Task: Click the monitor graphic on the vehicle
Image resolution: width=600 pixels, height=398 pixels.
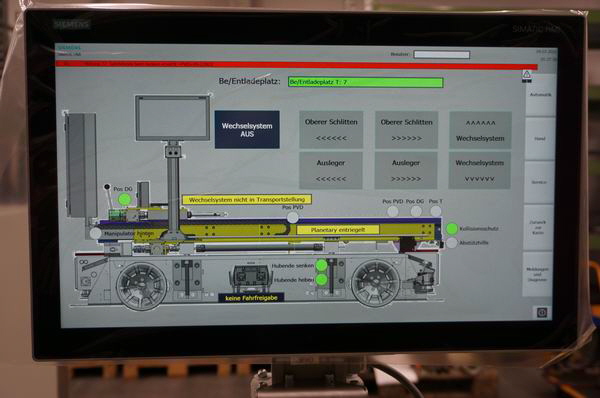Action: [x=173, y=118]
